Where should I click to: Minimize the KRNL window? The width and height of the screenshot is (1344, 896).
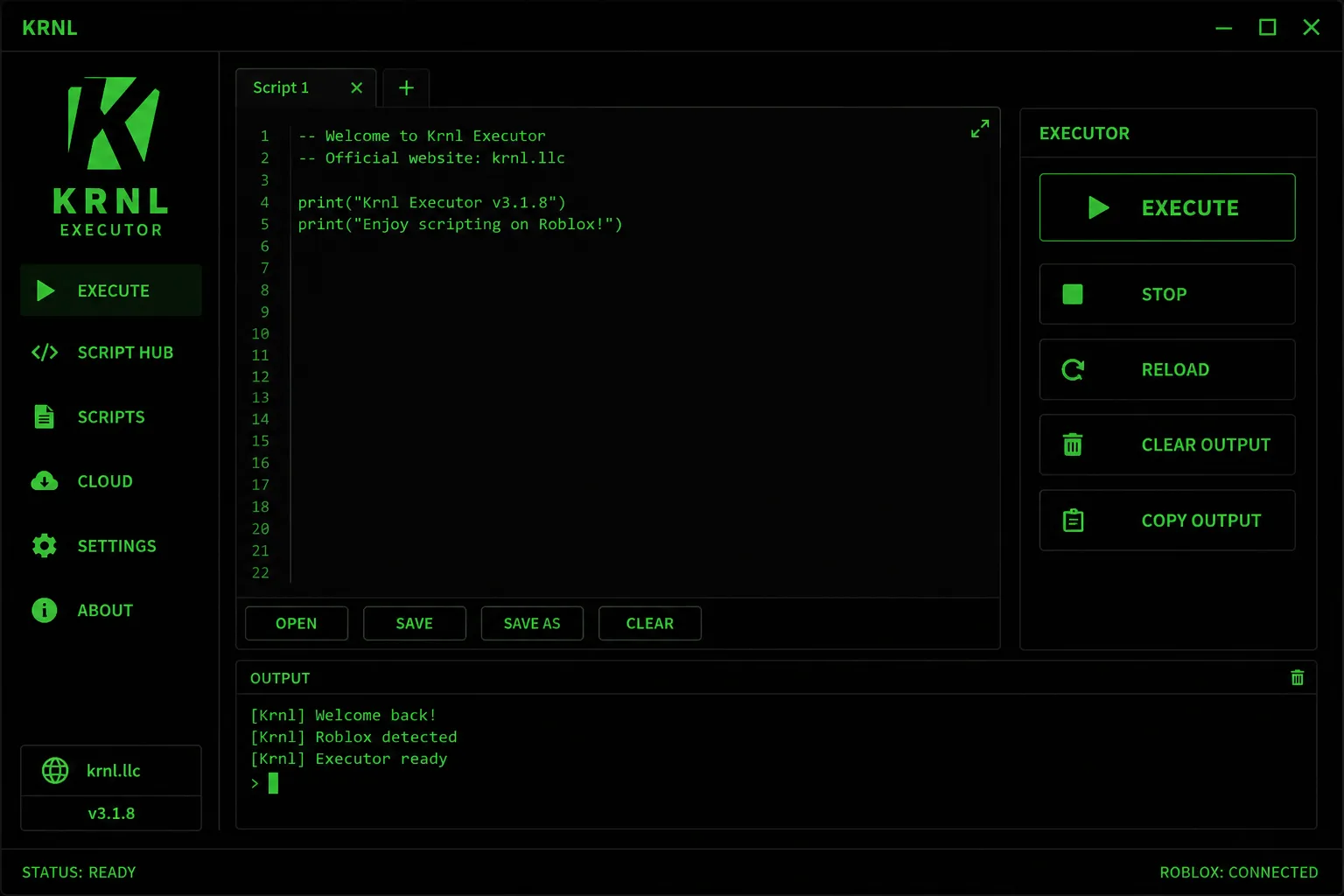(x=1224, y=28)
